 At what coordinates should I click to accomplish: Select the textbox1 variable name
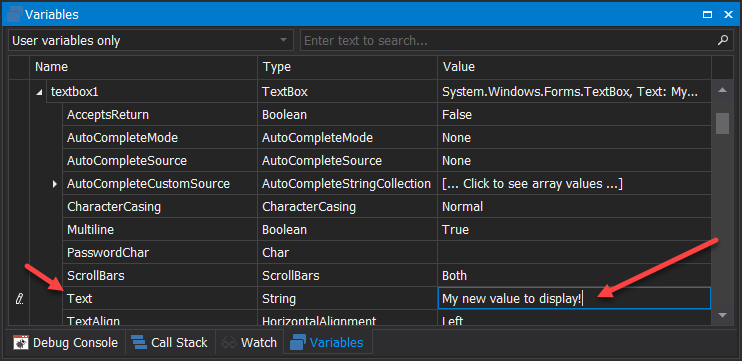tap(74, 92)
